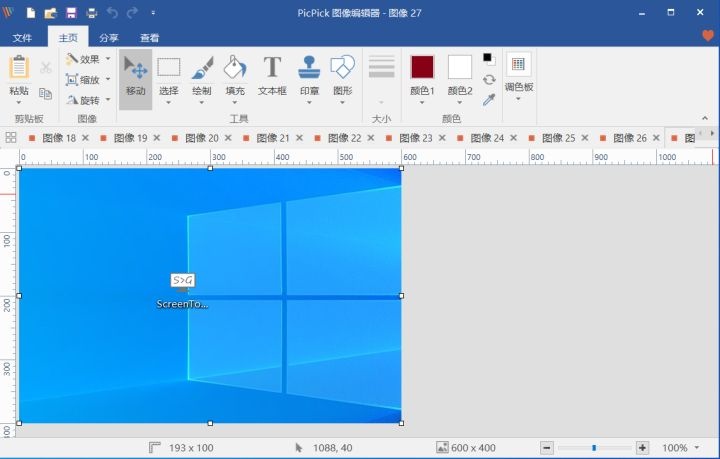
Task: Click the New file icon in title bar
Action: coord(31,13)
